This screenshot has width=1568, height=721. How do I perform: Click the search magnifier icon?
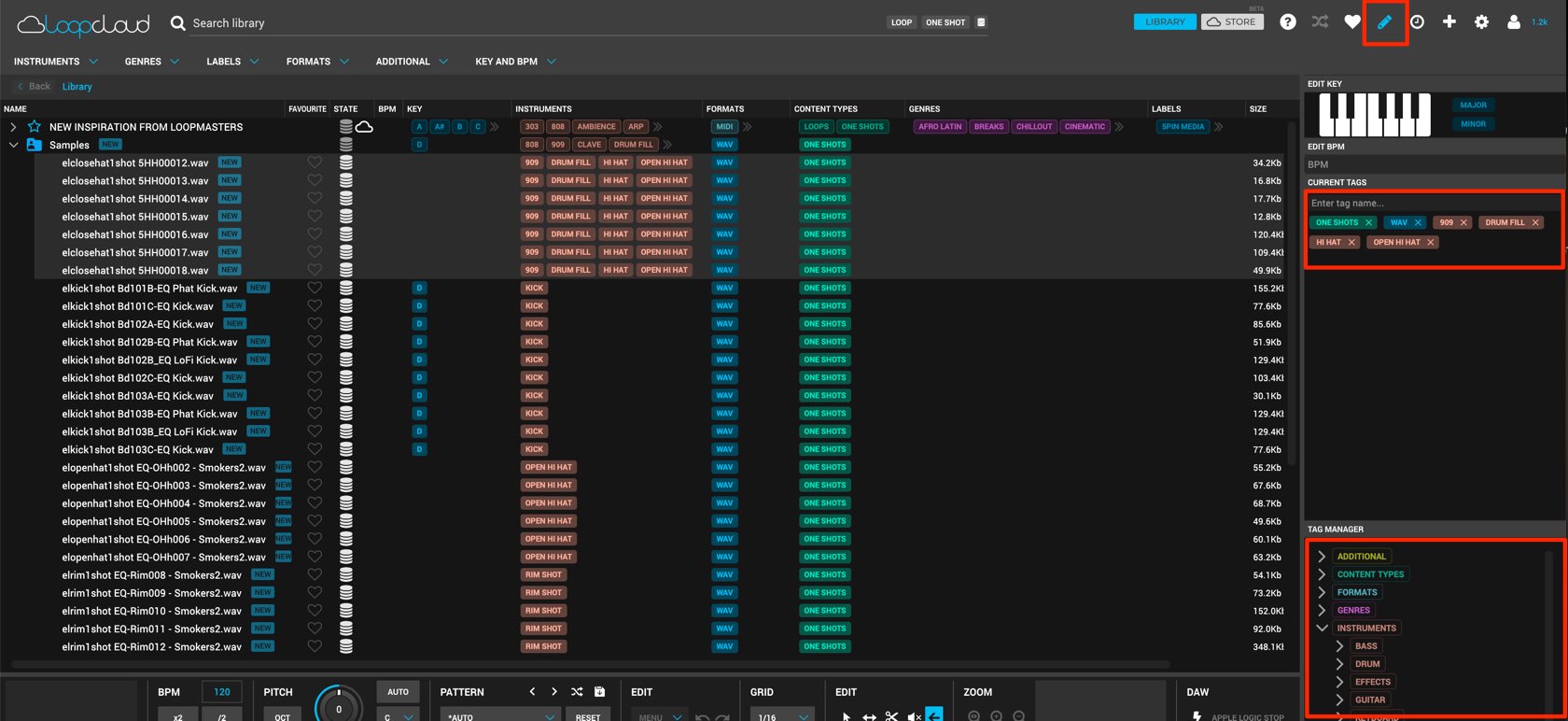click(177, 22)
